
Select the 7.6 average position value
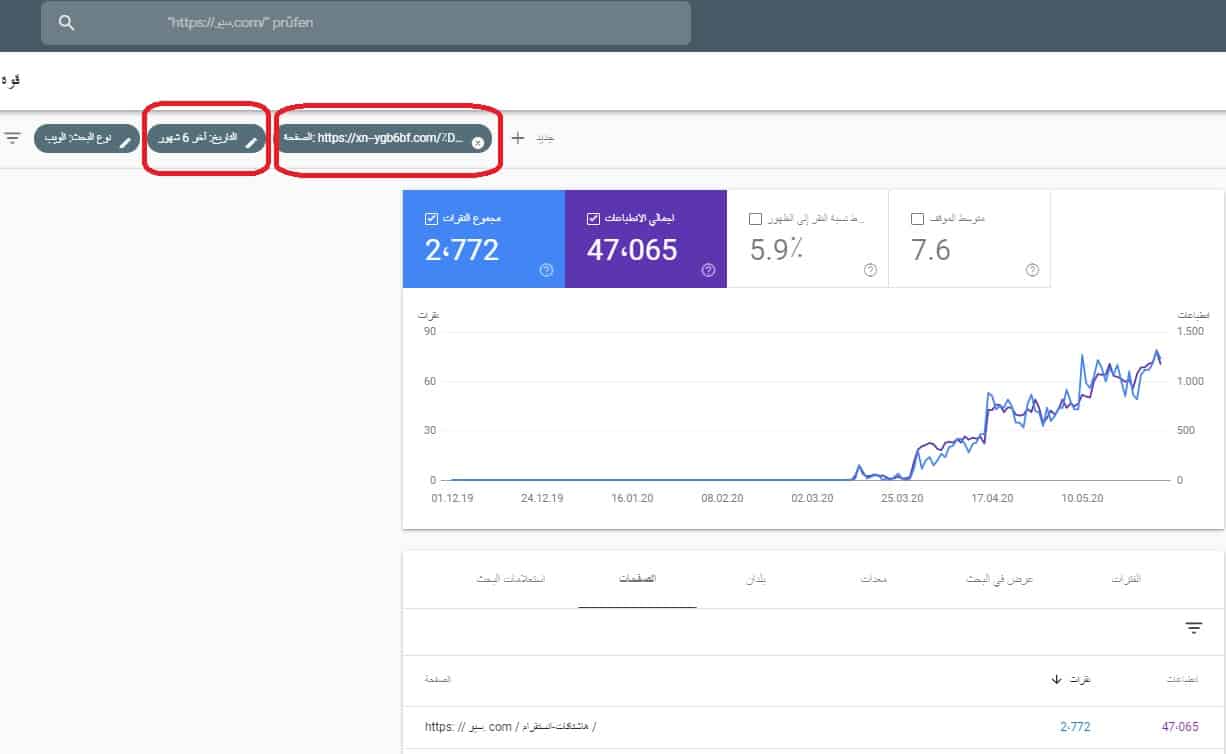pos(930,250)
